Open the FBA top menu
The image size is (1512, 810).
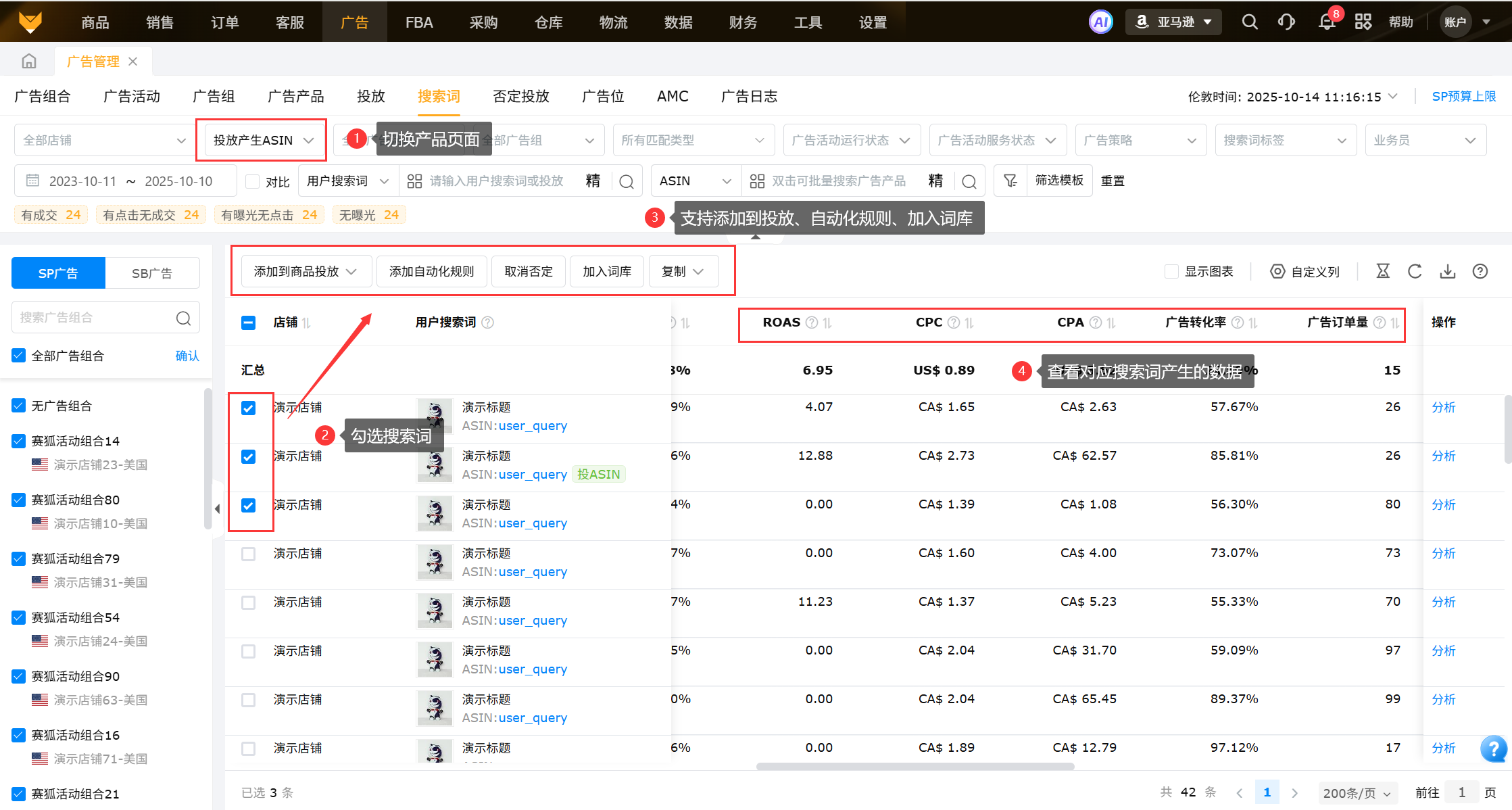[x=419, y=22]
